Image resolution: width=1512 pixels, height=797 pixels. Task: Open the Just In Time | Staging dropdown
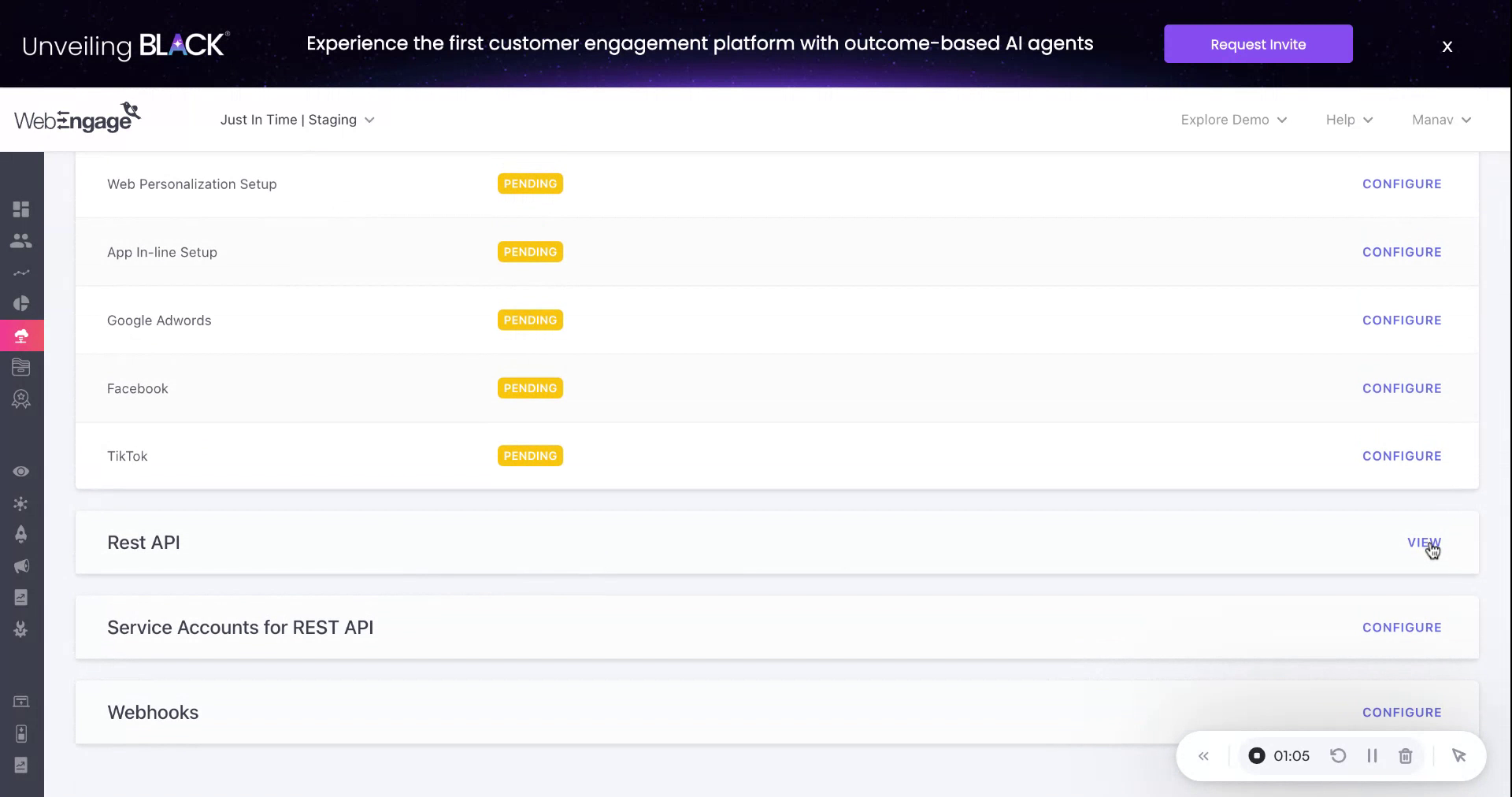[x=297, y=120]
